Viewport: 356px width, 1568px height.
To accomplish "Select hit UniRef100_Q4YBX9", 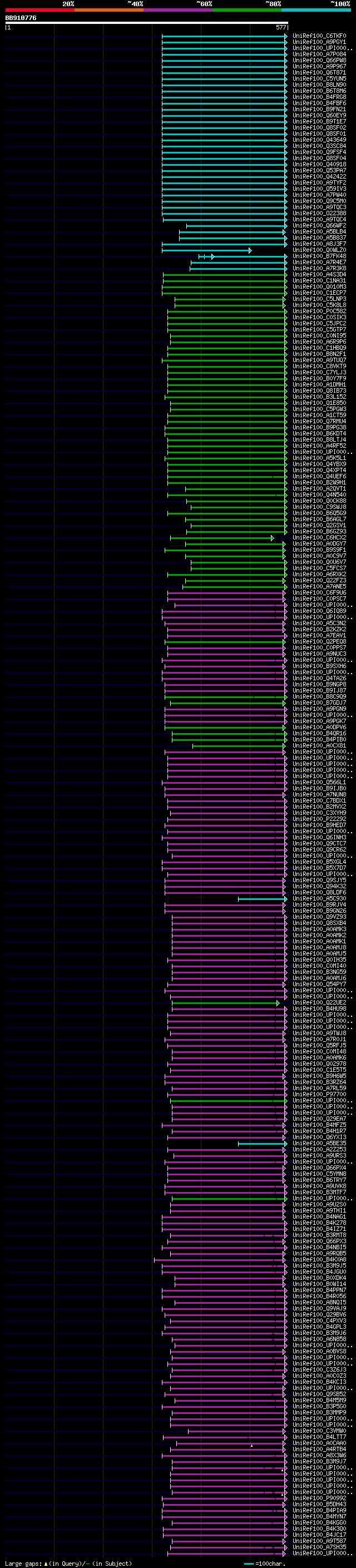I will [319, 464].
